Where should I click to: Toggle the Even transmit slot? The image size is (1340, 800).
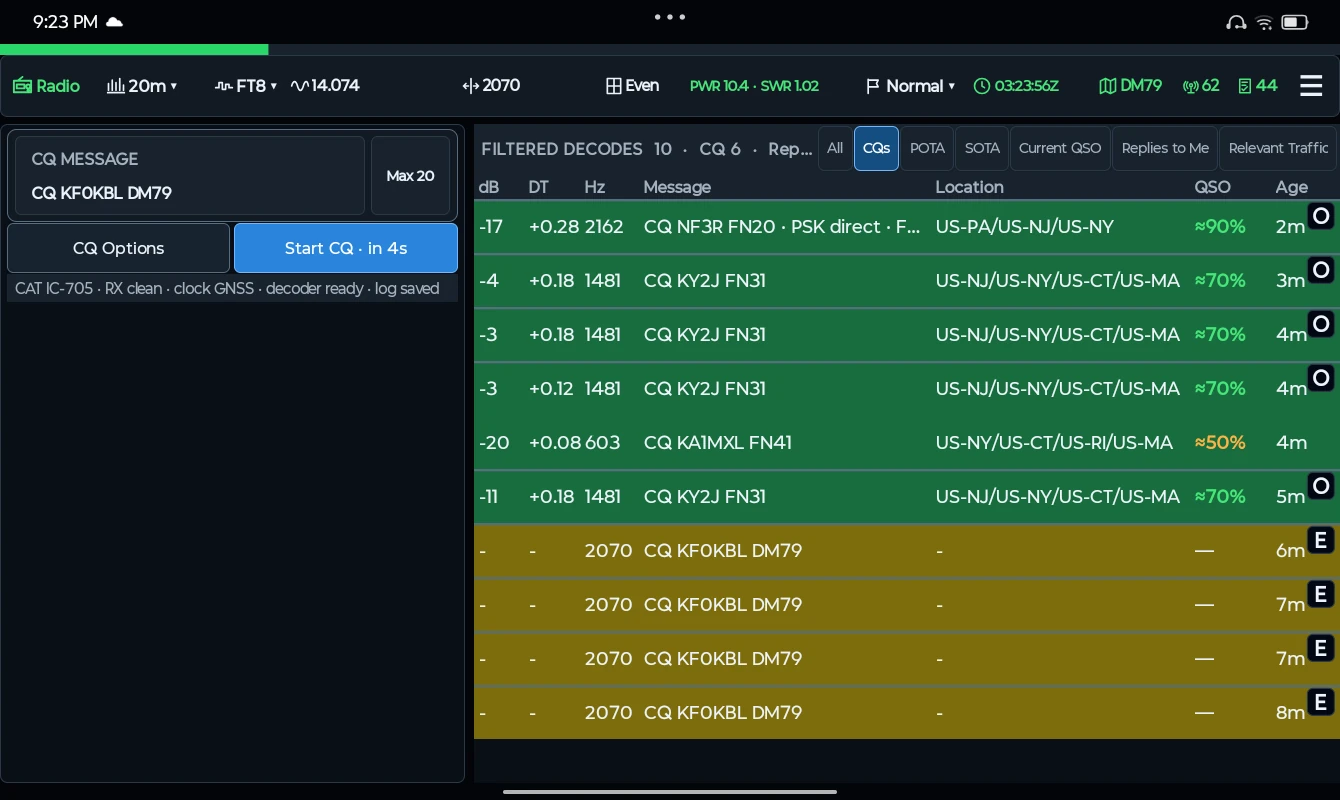(x=632, y=86)
